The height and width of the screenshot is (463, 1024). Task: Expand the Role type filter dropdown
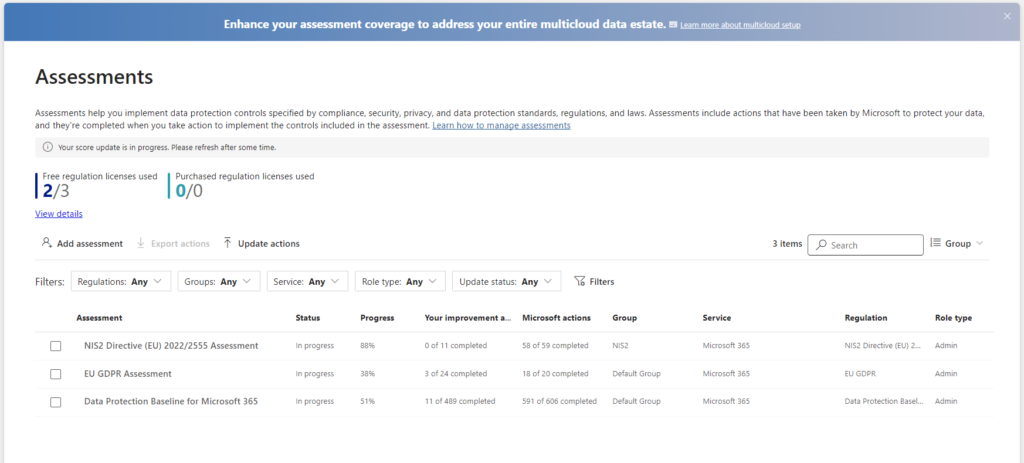coord(399,282)
